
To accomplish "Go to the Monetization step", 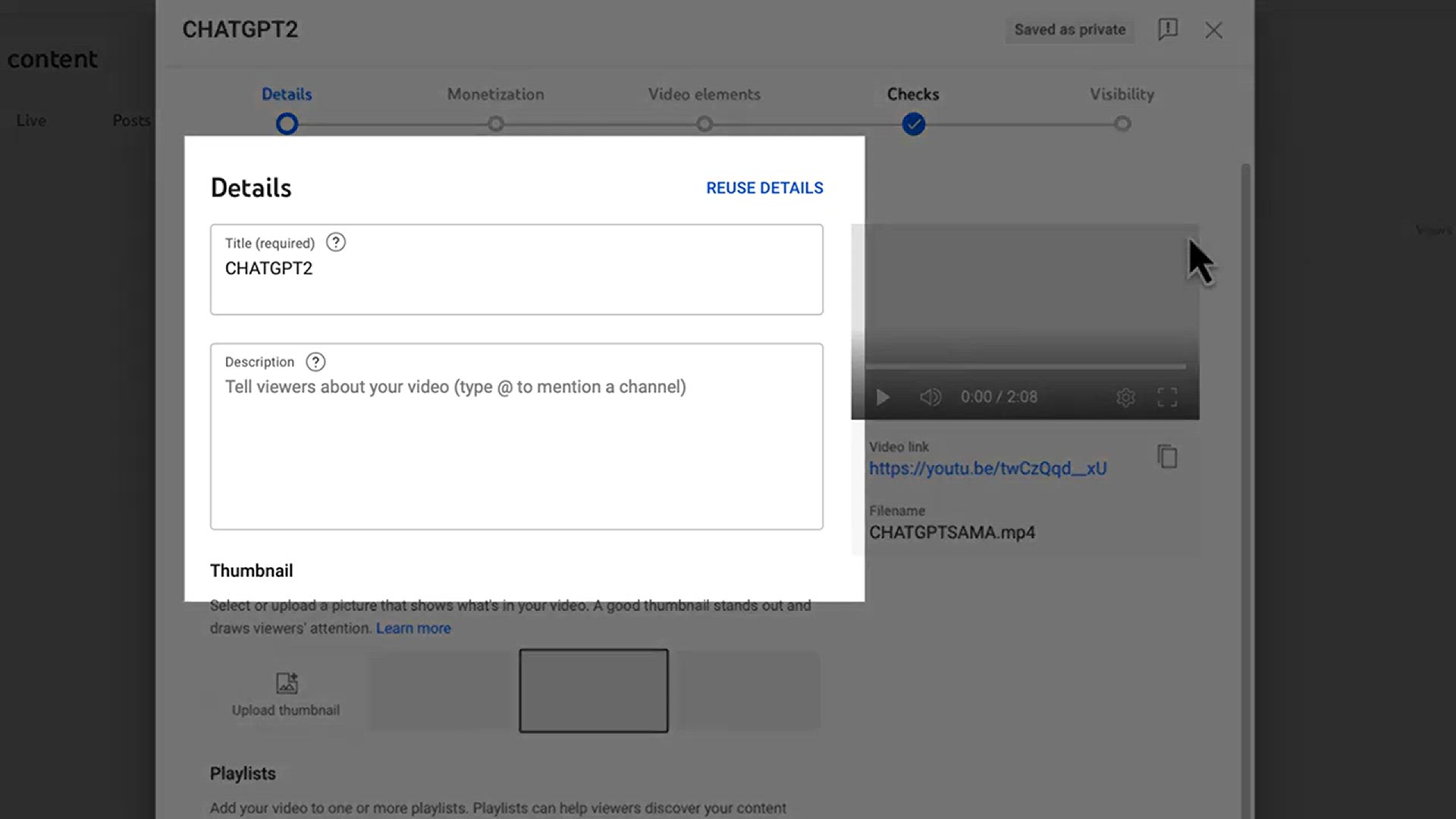I will pyautogui.click(x=495, y=94).
